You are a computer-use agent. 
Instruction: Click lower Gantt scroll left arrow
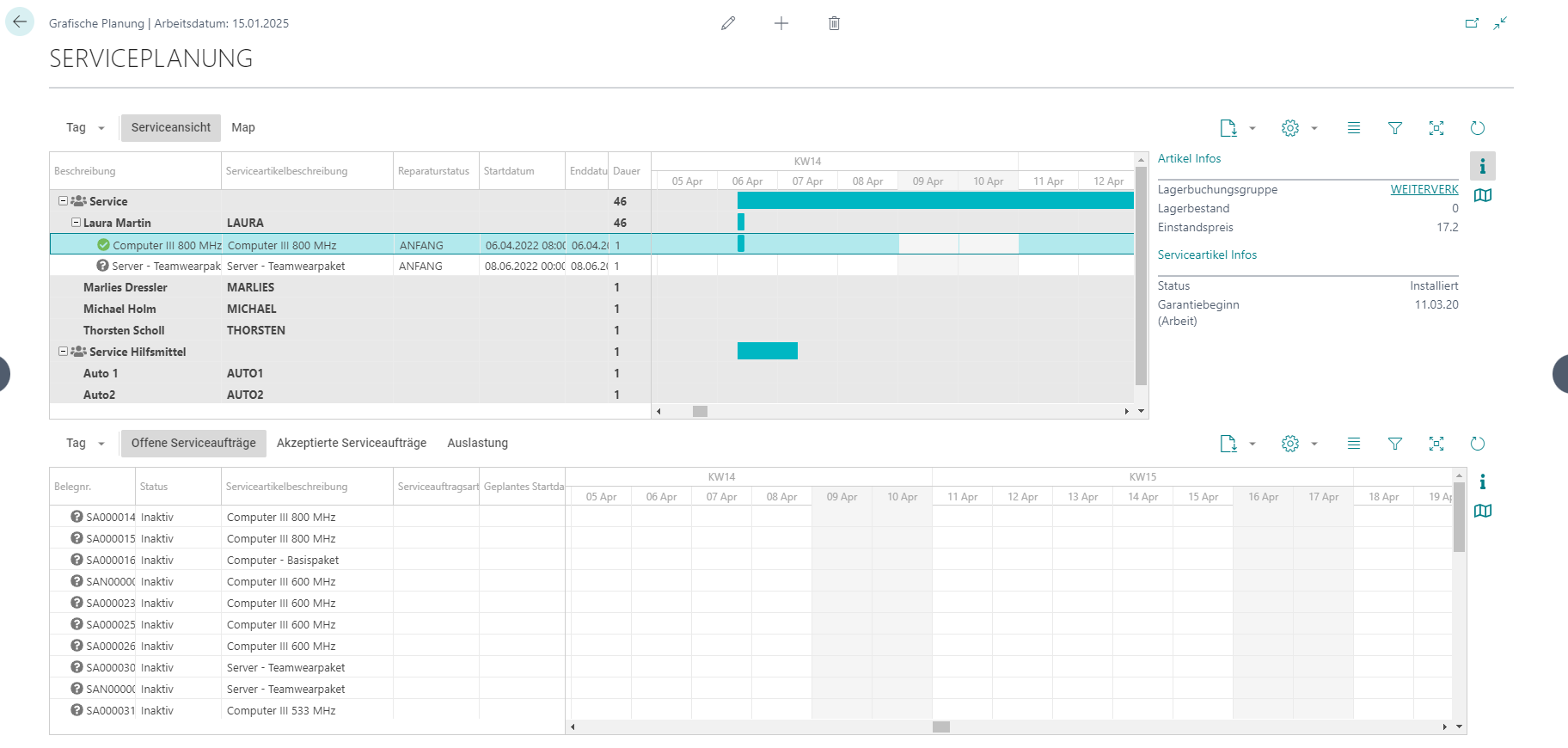pos(573,727)
